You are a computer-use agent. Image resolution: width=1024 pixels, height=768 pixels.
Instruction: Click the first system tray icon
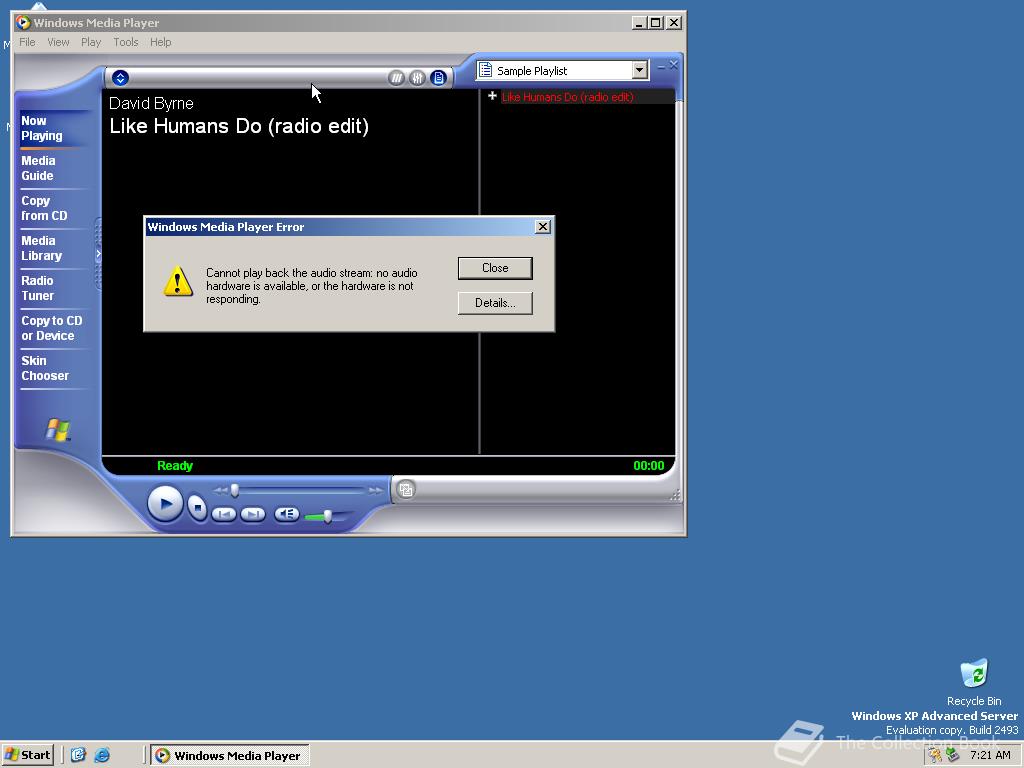[936, 755]
